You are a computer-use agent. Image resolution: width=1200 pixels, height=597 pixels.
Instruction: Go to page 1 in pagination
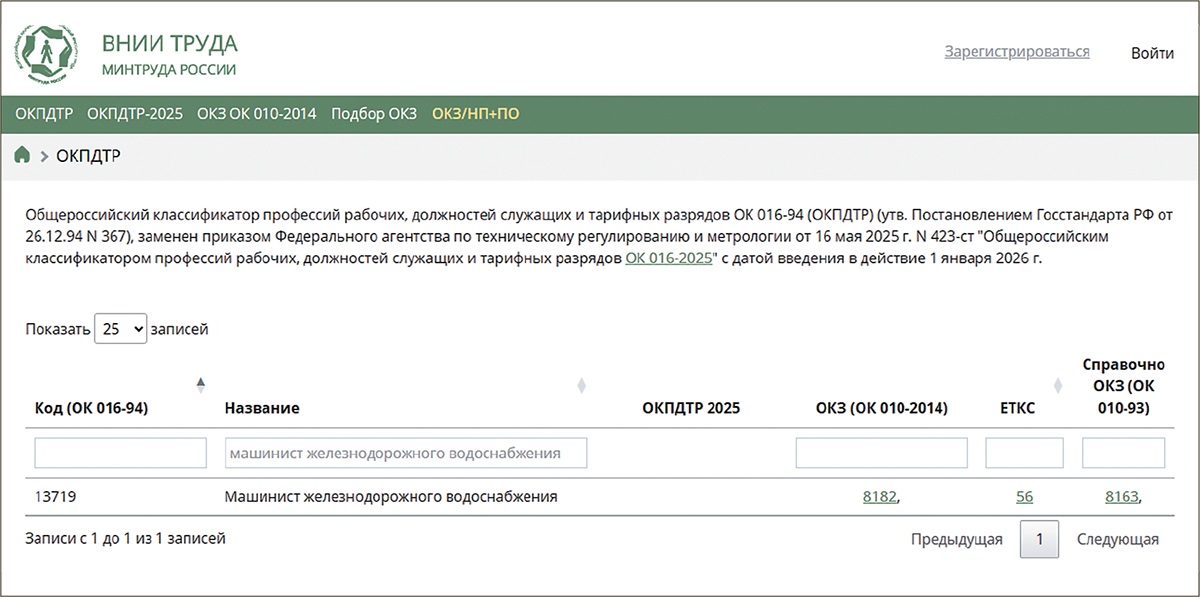[1039, 540]
